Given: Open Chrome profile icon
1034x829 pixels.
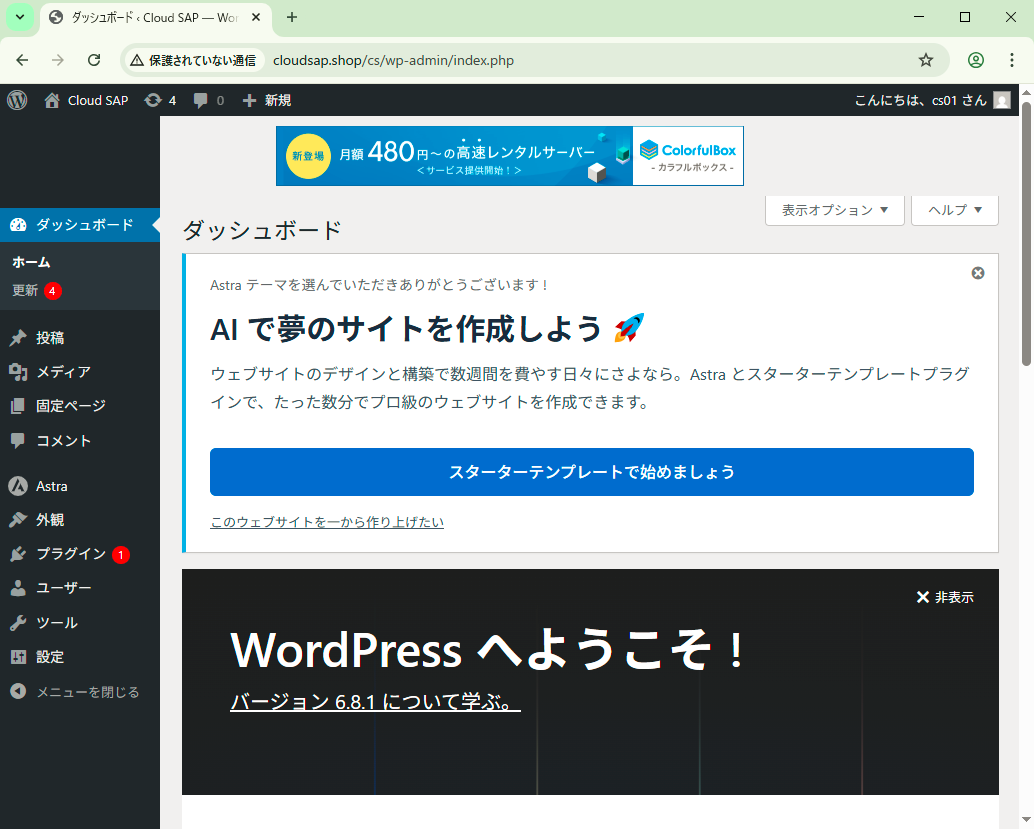Looking at the screenshot, I should 976,60.
